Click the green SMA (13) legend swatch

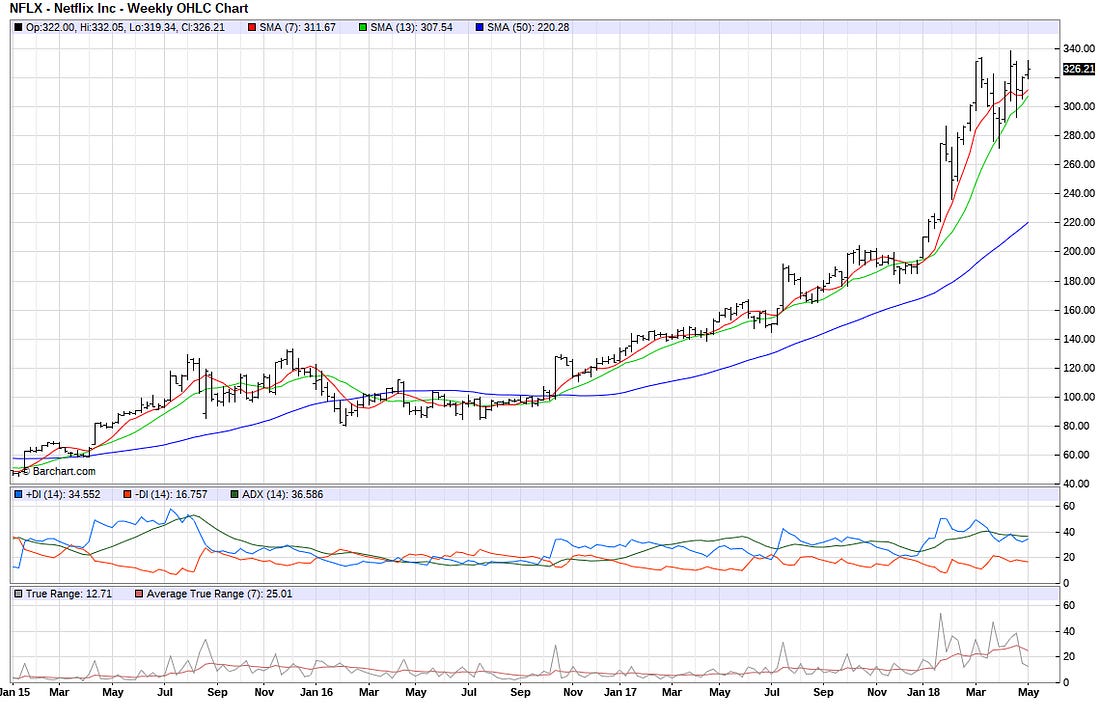363,27
